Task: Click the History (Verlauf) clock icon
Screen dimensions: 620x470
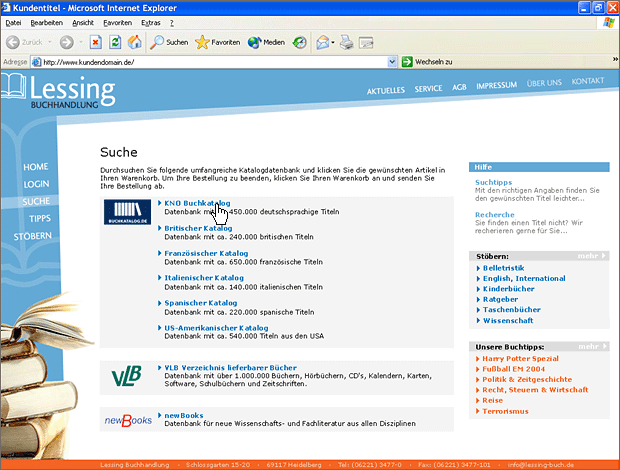Action: pyautogui.click(x=299, y=42)
